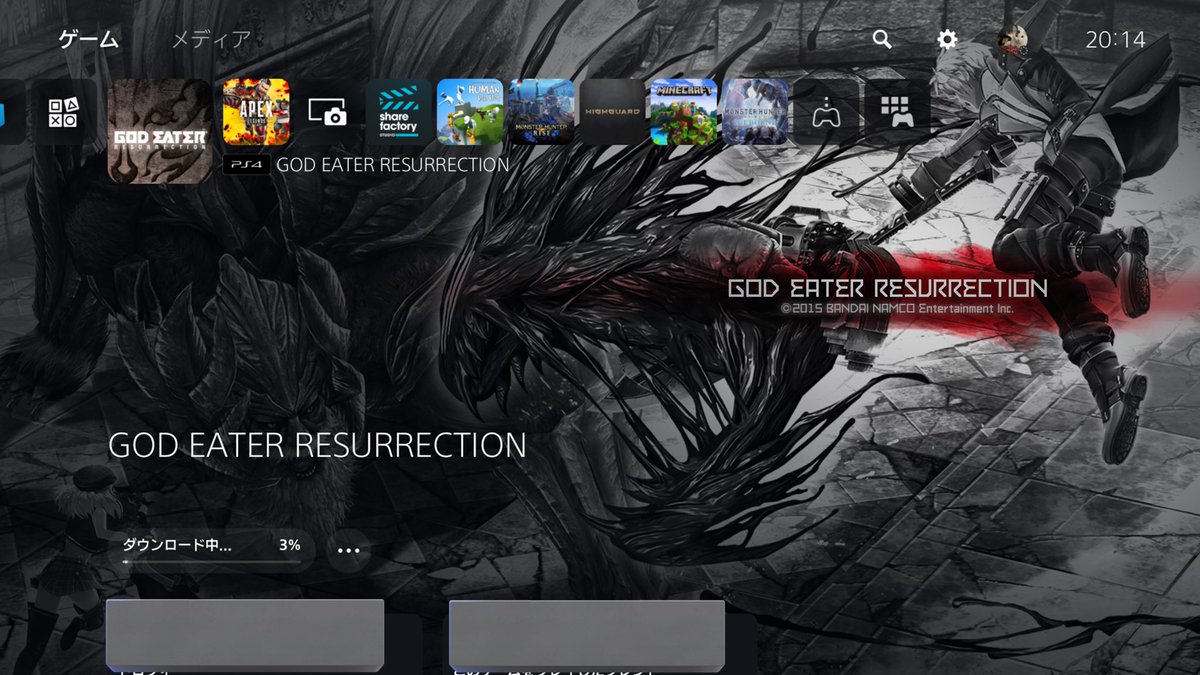Open the user profile avatar
Image resolution: width=1200 pixels, height=675 pixels.
coord(1012,40)
